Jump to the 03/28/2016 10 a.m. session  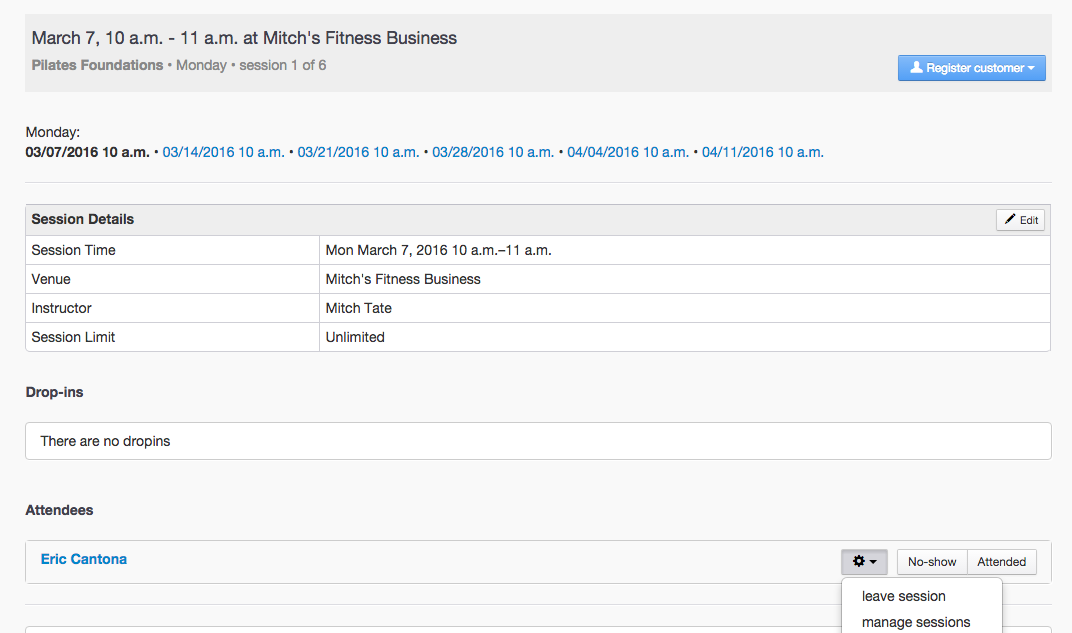[493, 152]
